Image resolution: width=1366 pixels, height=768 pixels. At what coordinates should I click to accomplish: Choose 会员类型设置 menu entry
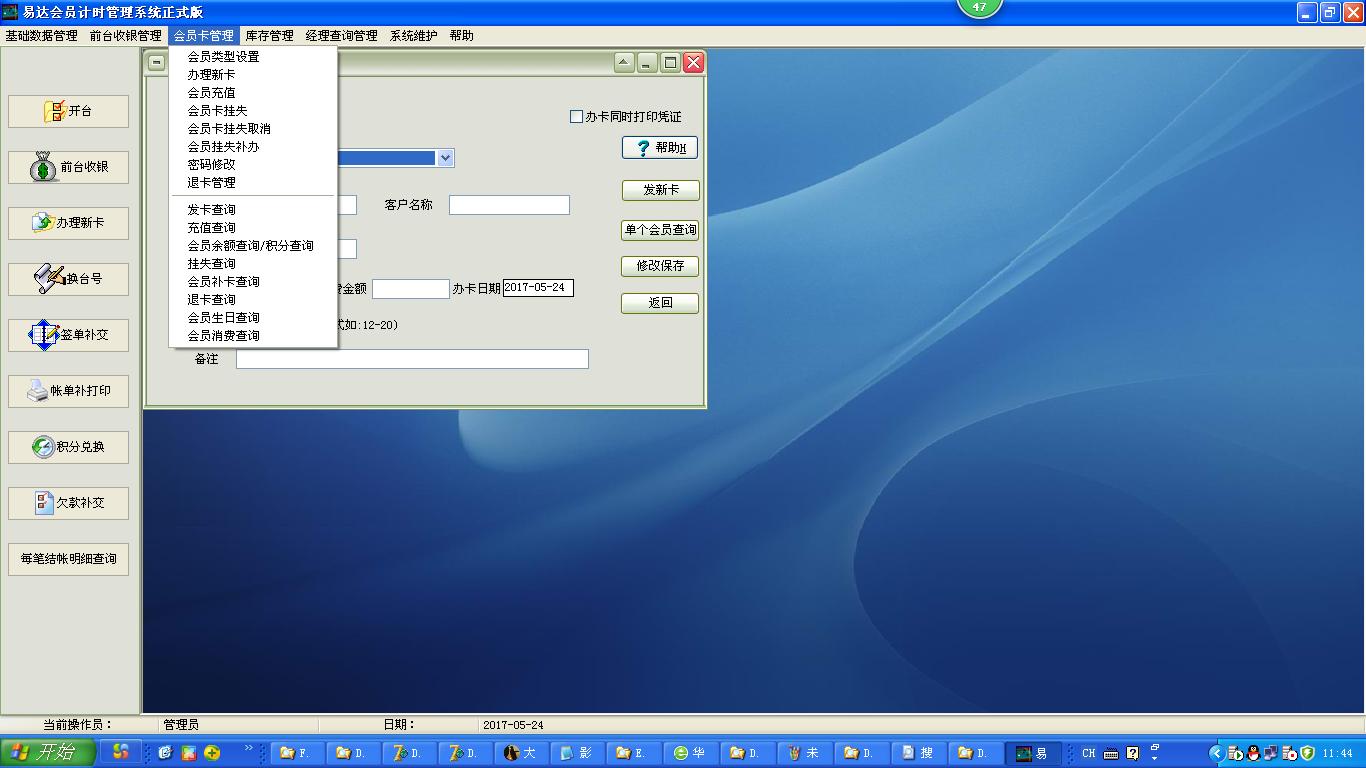[253, 57]
